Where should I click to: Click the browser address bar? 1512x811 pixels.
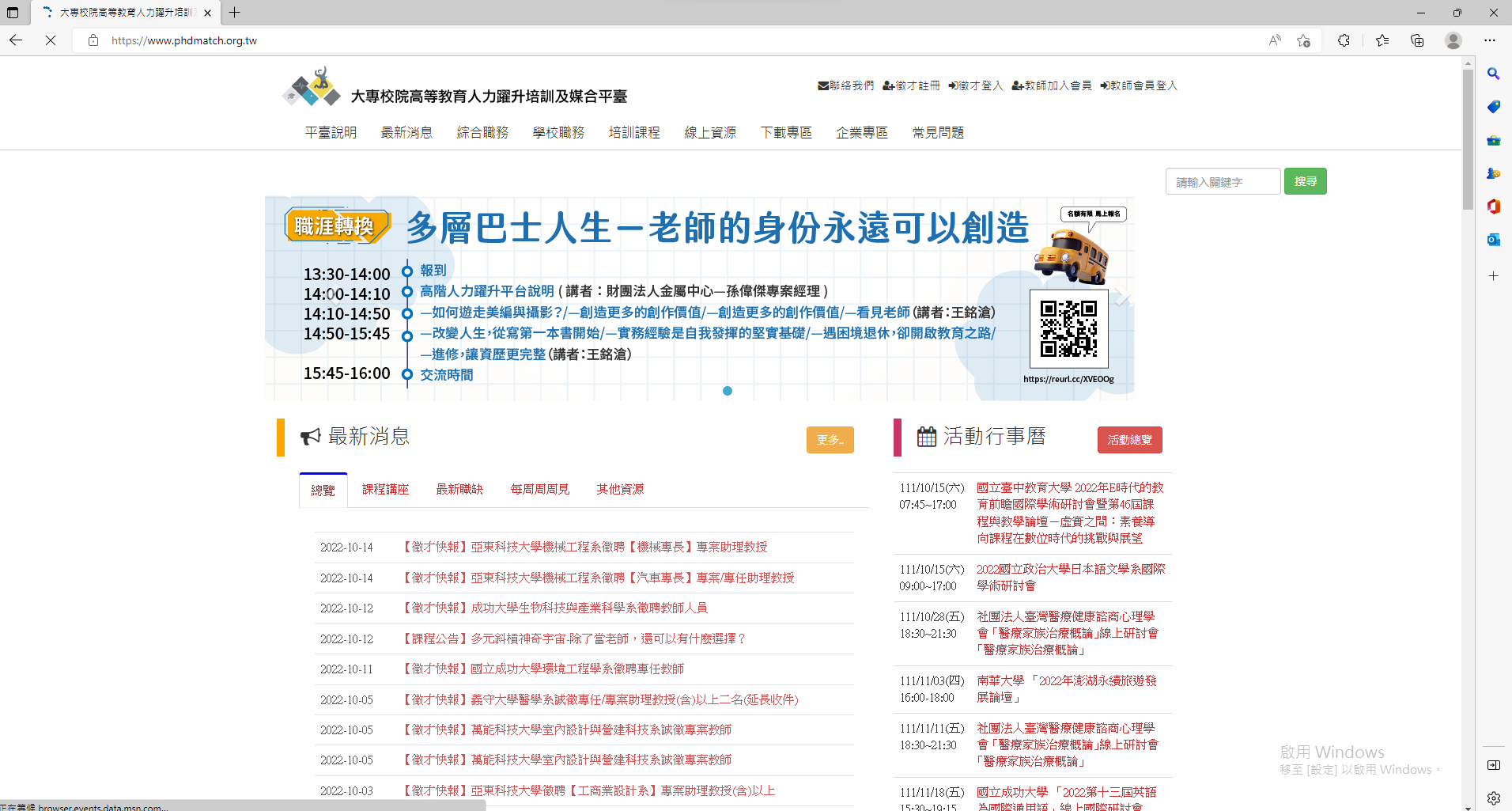click(680, 40)
